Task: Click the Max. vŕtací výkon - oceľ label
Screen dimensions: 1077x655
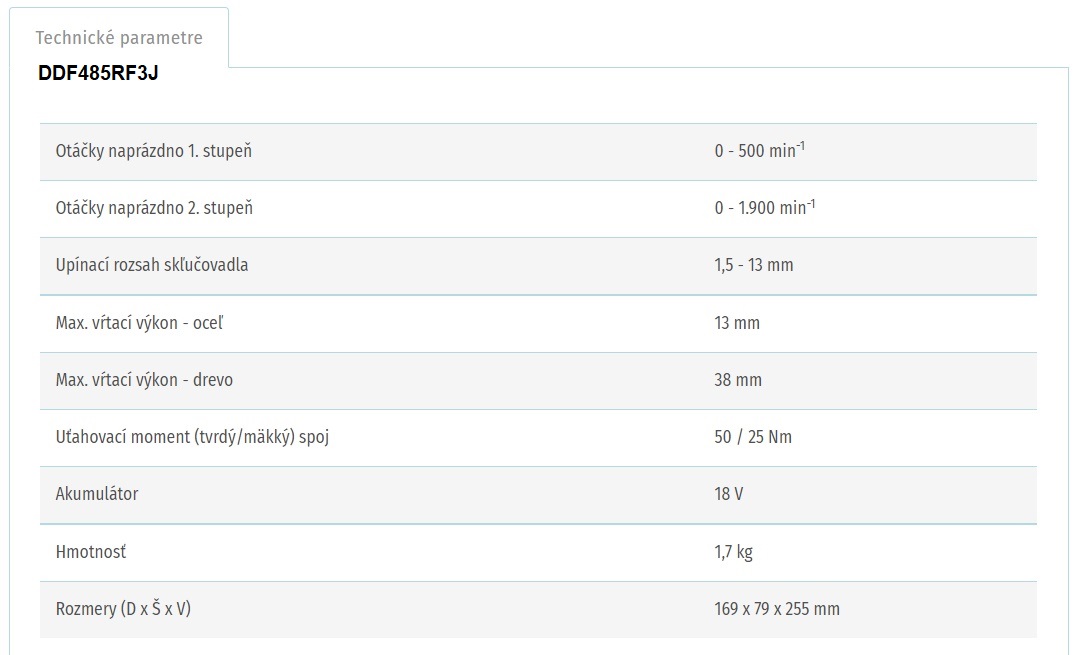Action: (x=147, y=323)
